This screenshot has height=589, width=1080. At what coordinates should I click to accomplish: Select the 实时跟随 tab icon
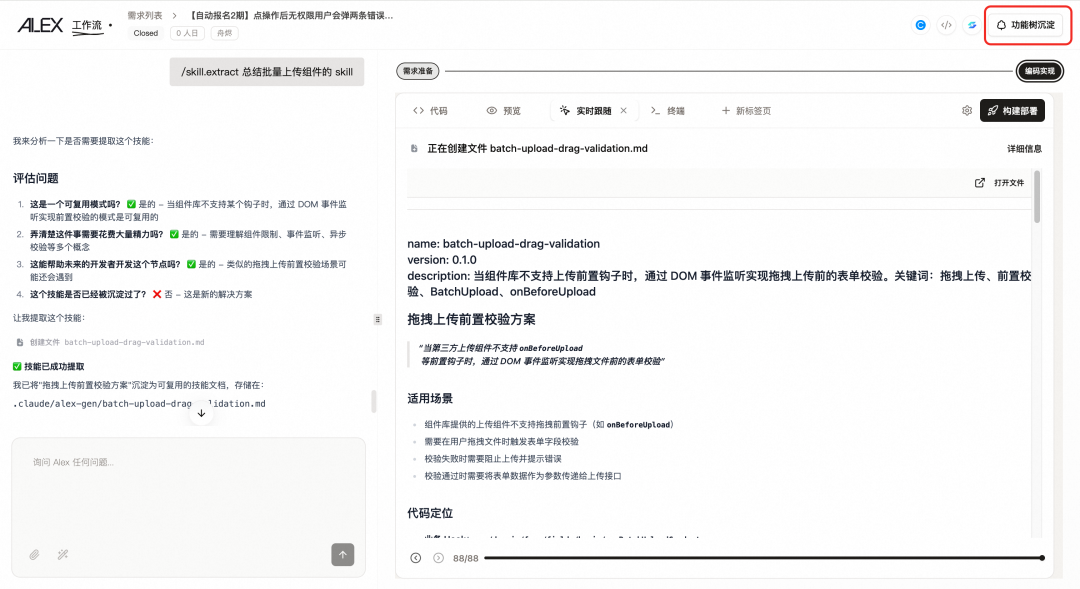point(565,110)
